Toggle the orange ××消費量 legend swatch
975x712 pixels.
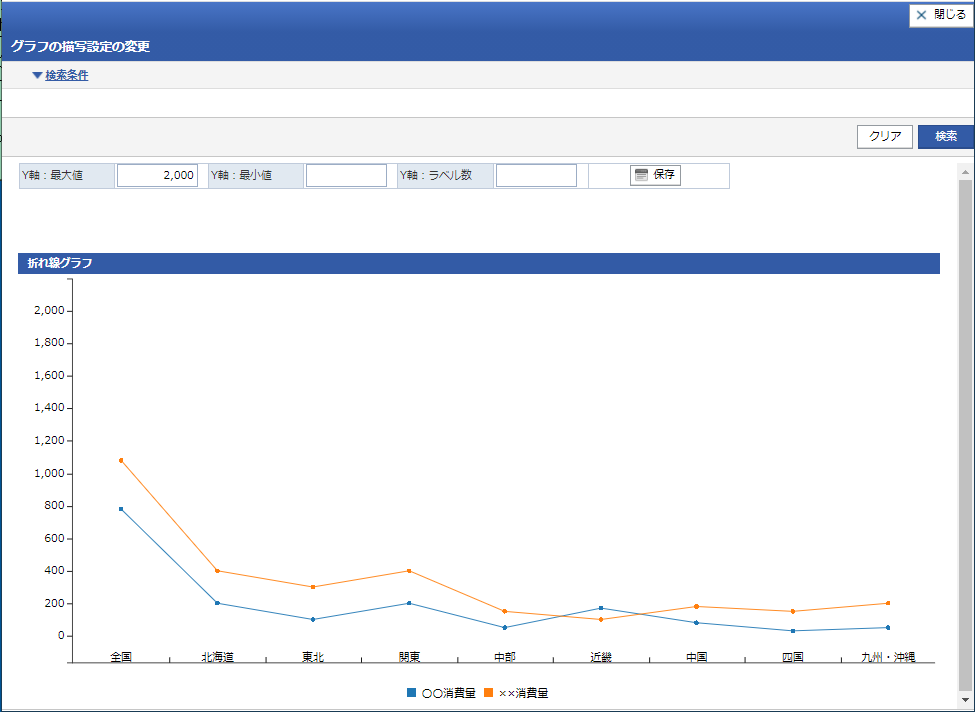pyautogui.click(x=488, y=692)
